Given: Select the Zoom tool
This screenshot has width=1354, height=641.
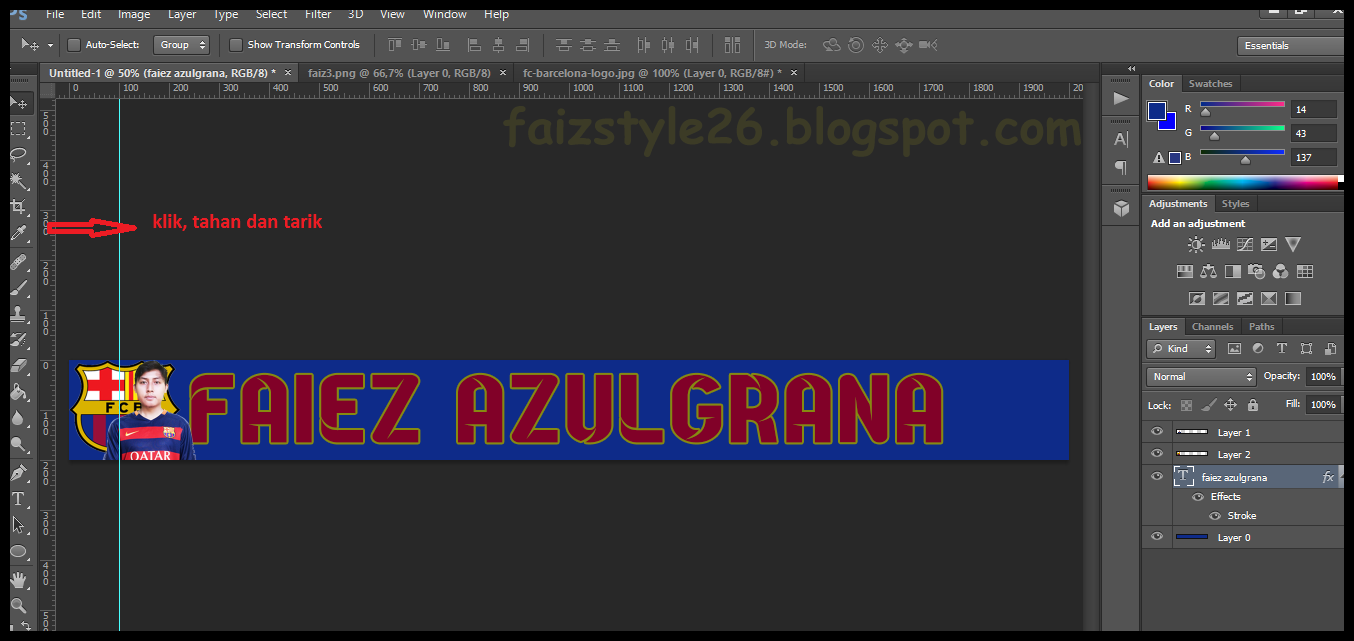Looking at the screenshot, I should 19,605.
